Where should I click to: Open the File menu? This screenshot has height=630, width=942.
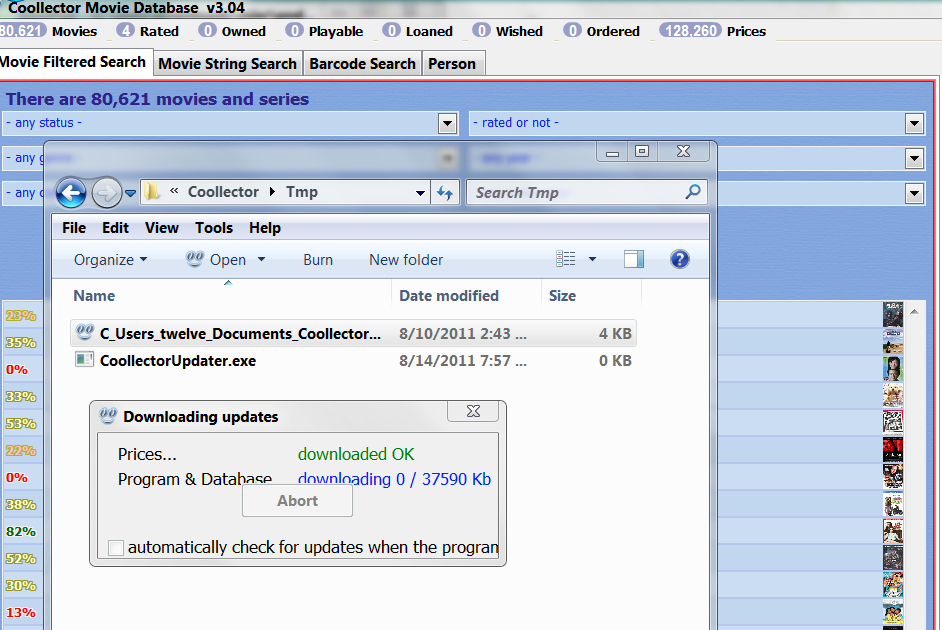(x=74, y=228)
